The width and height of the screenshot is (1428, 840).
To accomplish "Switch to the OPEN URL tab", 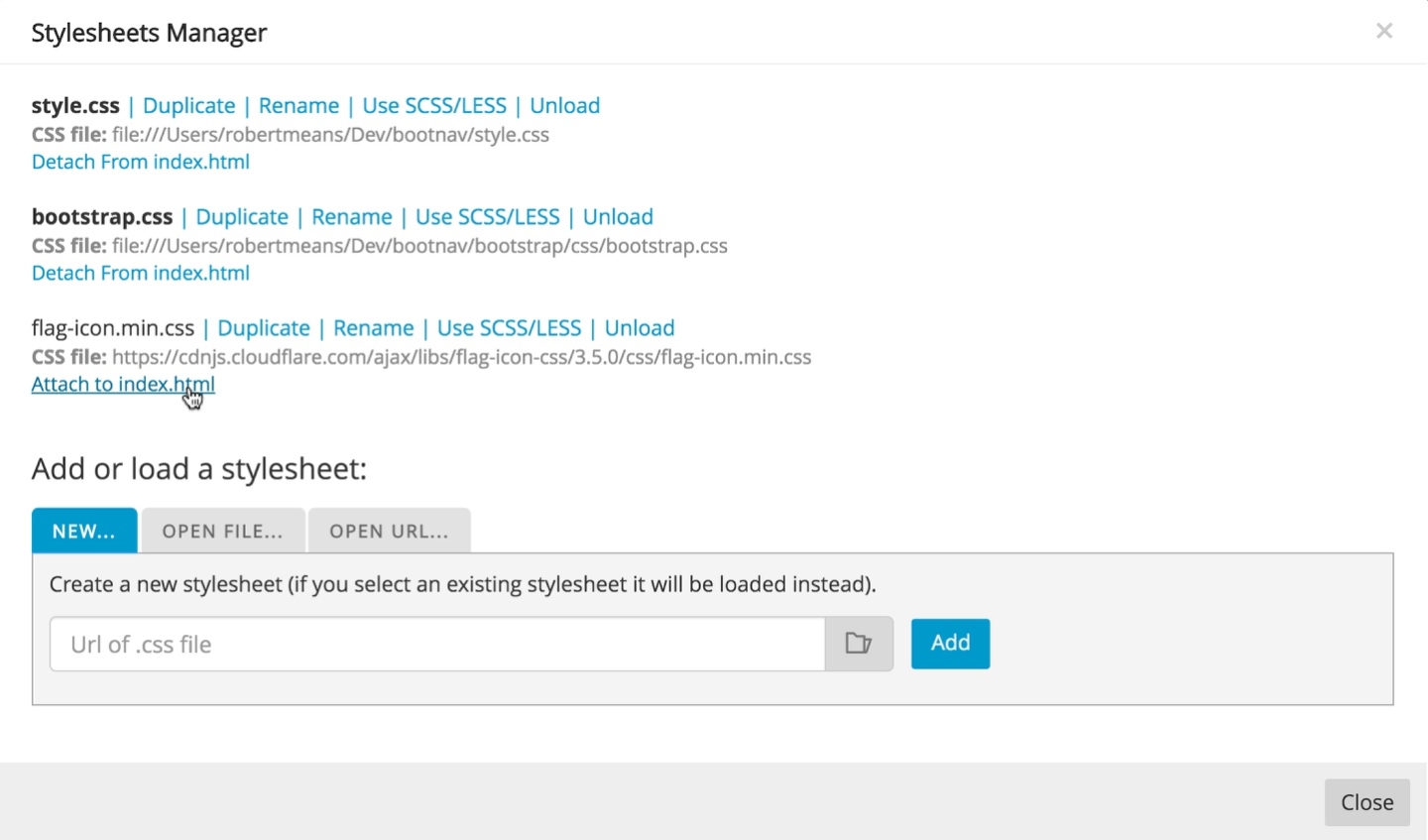I will coord(389,531).
